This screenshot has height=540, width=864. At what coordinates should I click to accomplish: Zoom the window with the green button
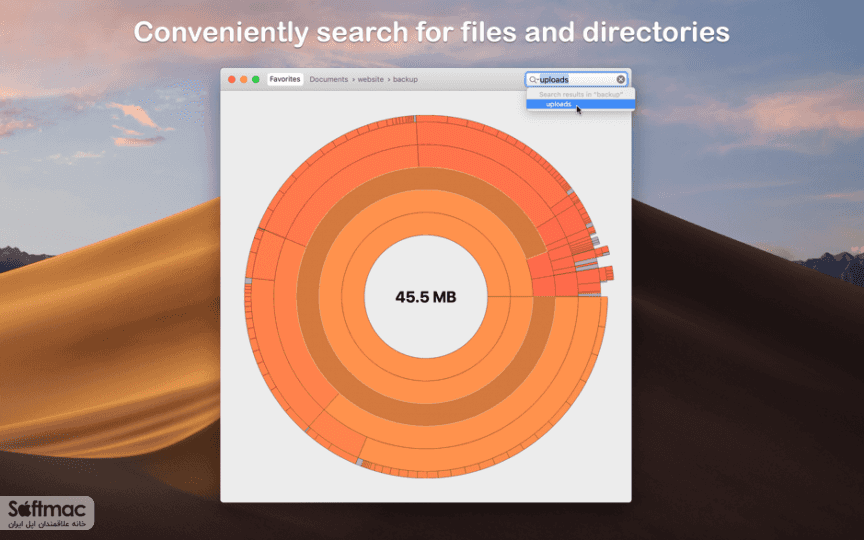click(x=256, y=79)
